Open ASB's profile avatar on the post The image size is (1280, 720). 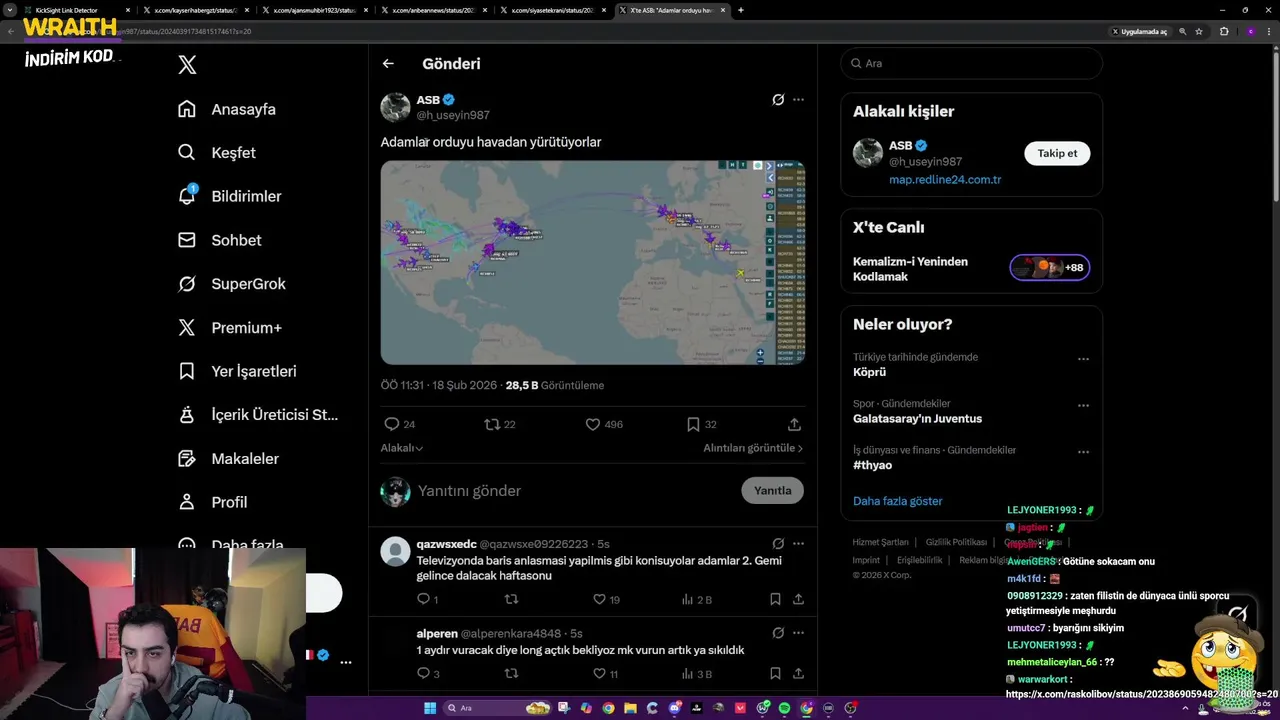click(x=396, y=107)
